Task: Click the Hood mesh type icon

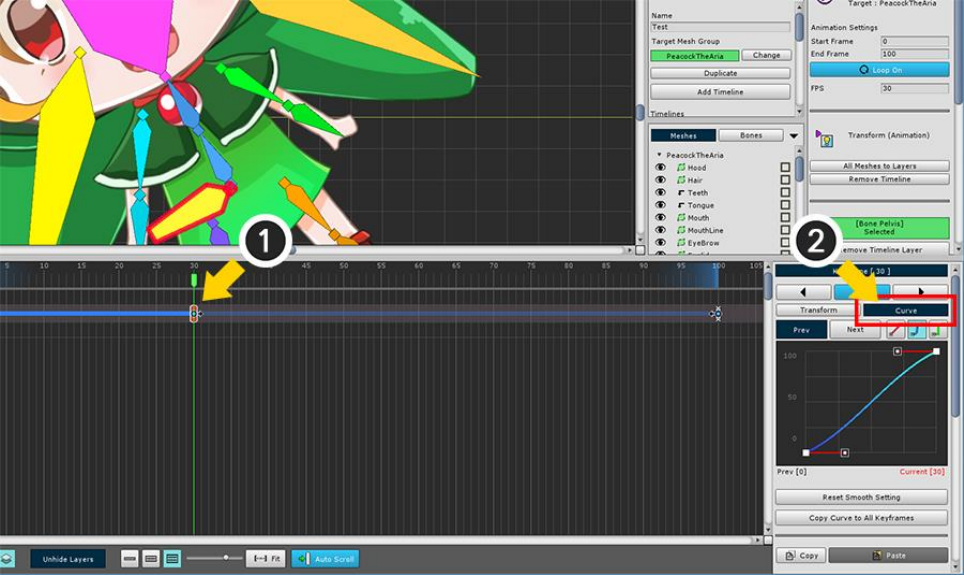Action: (681, 167)
